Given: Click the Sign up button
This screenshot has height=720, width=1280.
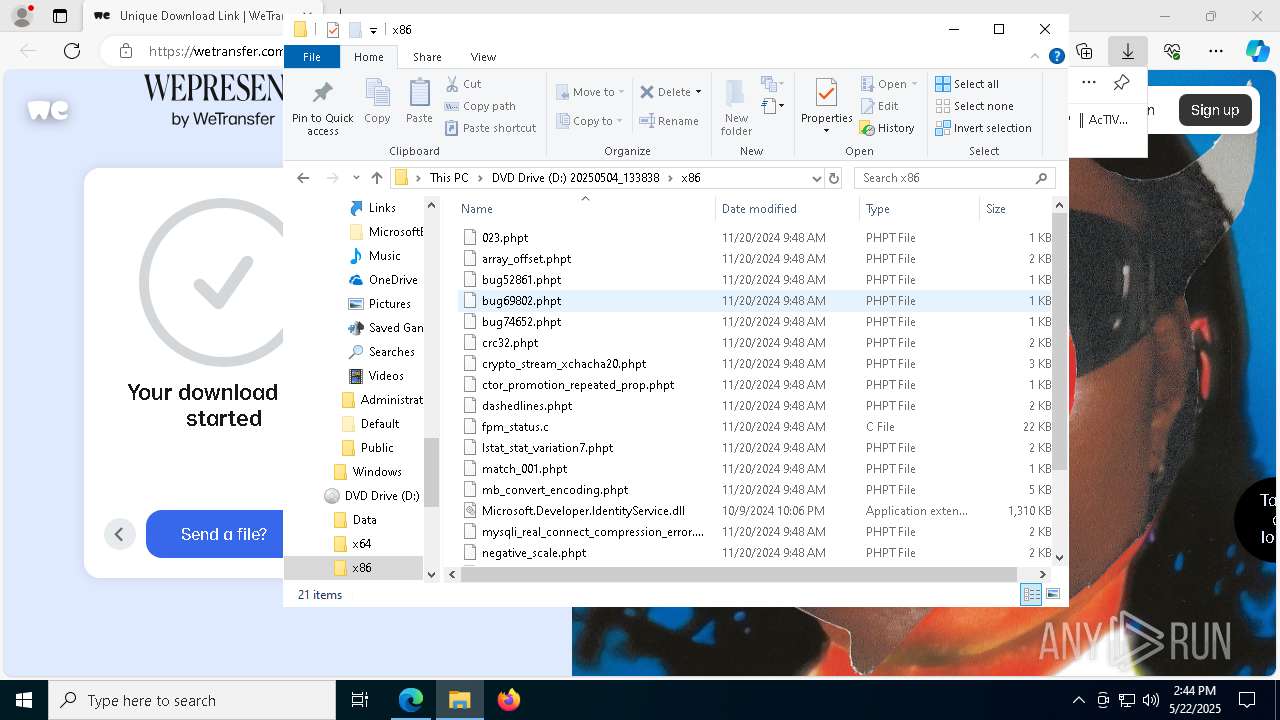Looking at the screenshot, I should [1214, 110].
